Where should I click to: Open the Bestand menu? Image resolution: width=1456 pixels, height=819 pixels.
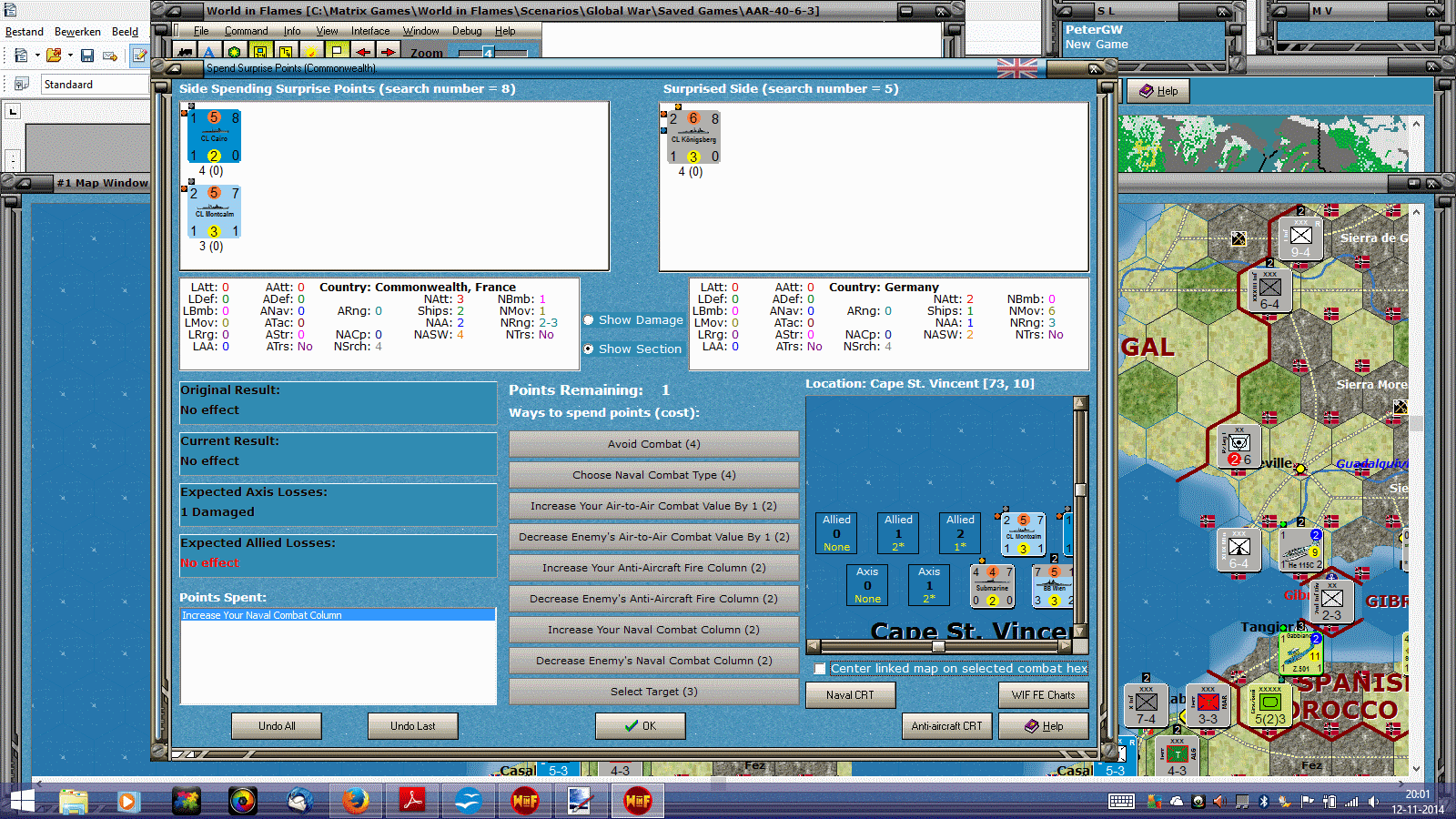coord(25,32)
